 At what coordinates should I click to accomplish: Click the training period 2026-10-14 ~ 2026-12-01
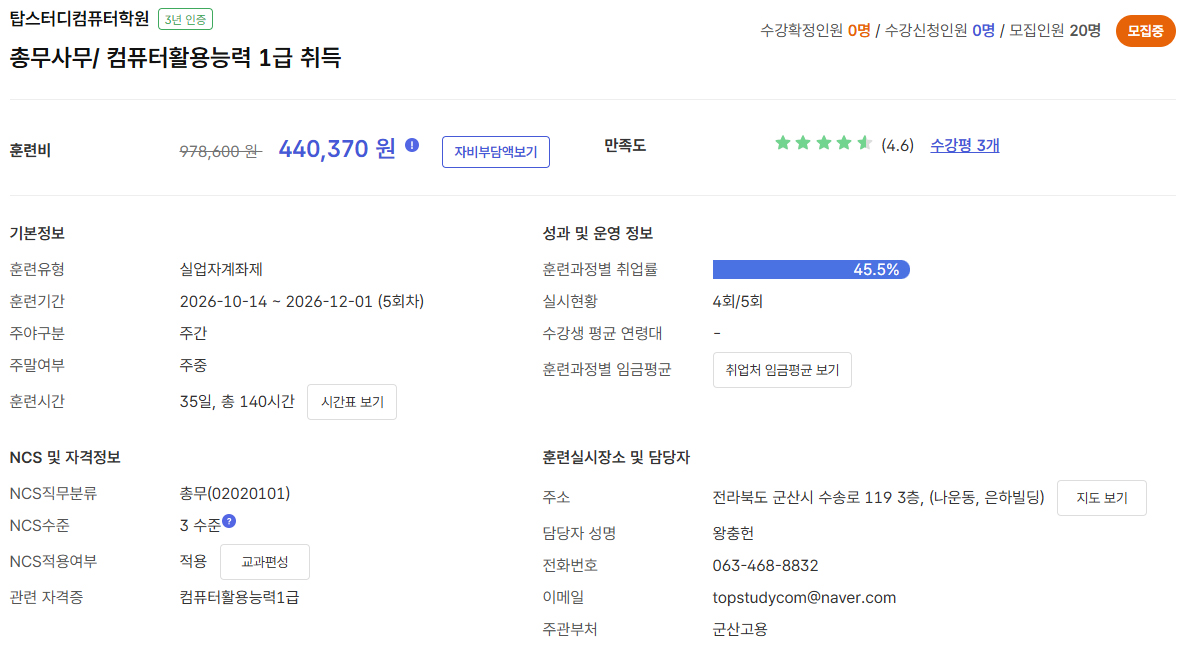(276, 302)
